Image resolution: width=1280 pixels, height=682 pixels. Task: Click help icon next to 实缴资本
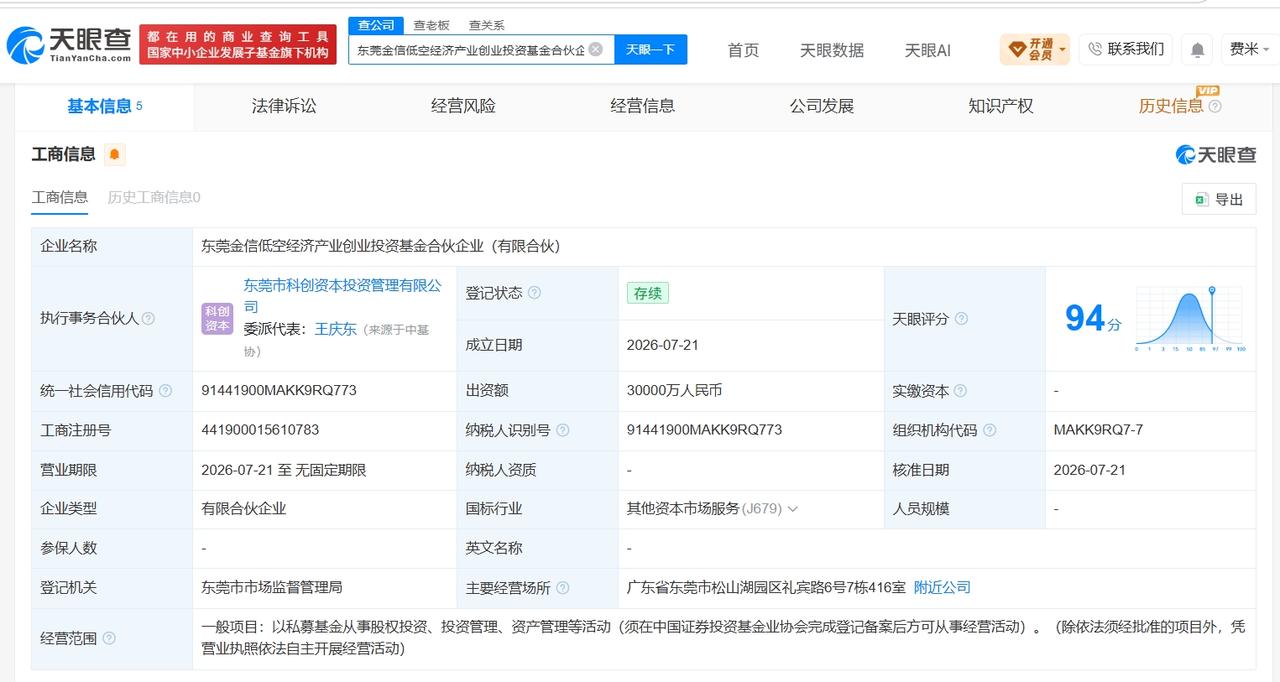point(960,391)
